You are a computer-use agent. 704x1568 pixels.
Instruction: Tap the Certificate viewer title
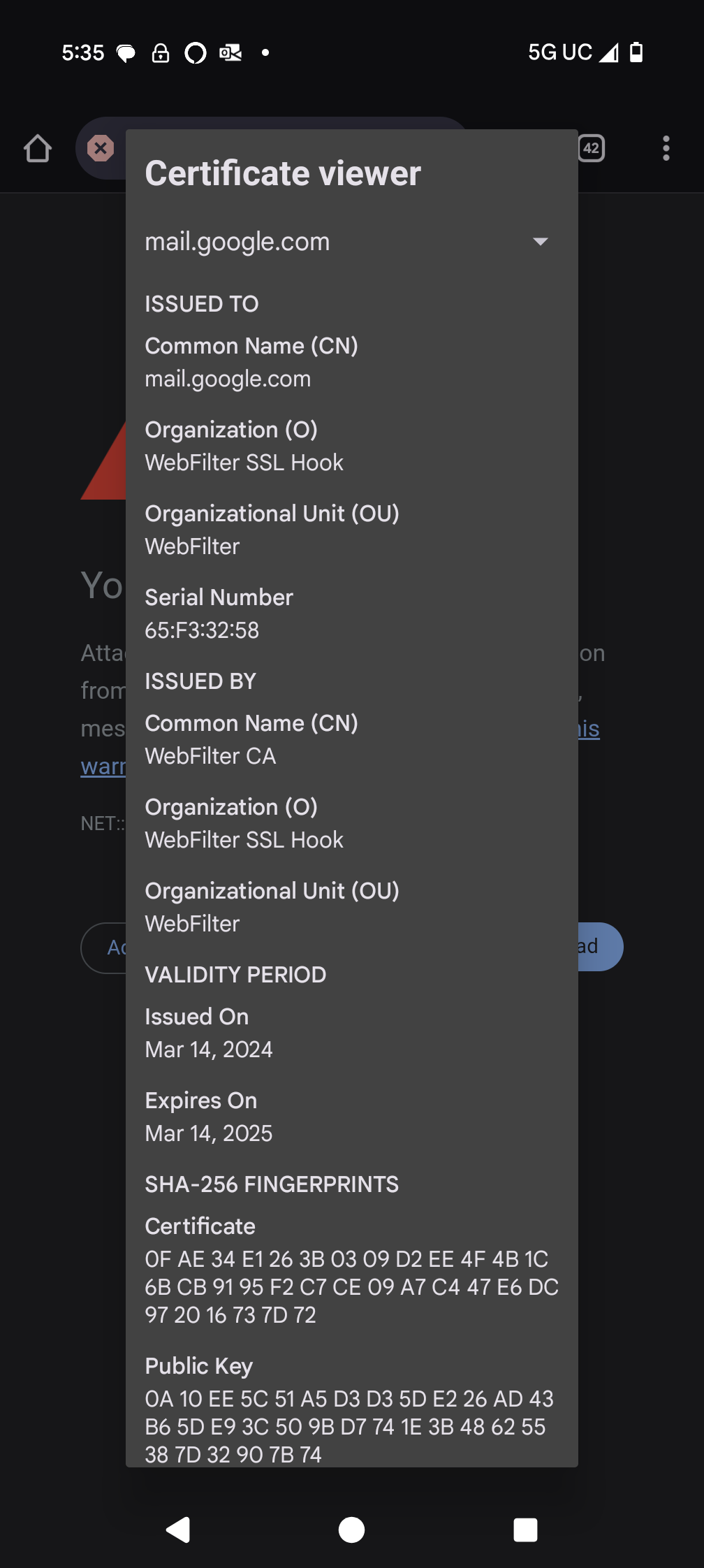pos(283,173)
